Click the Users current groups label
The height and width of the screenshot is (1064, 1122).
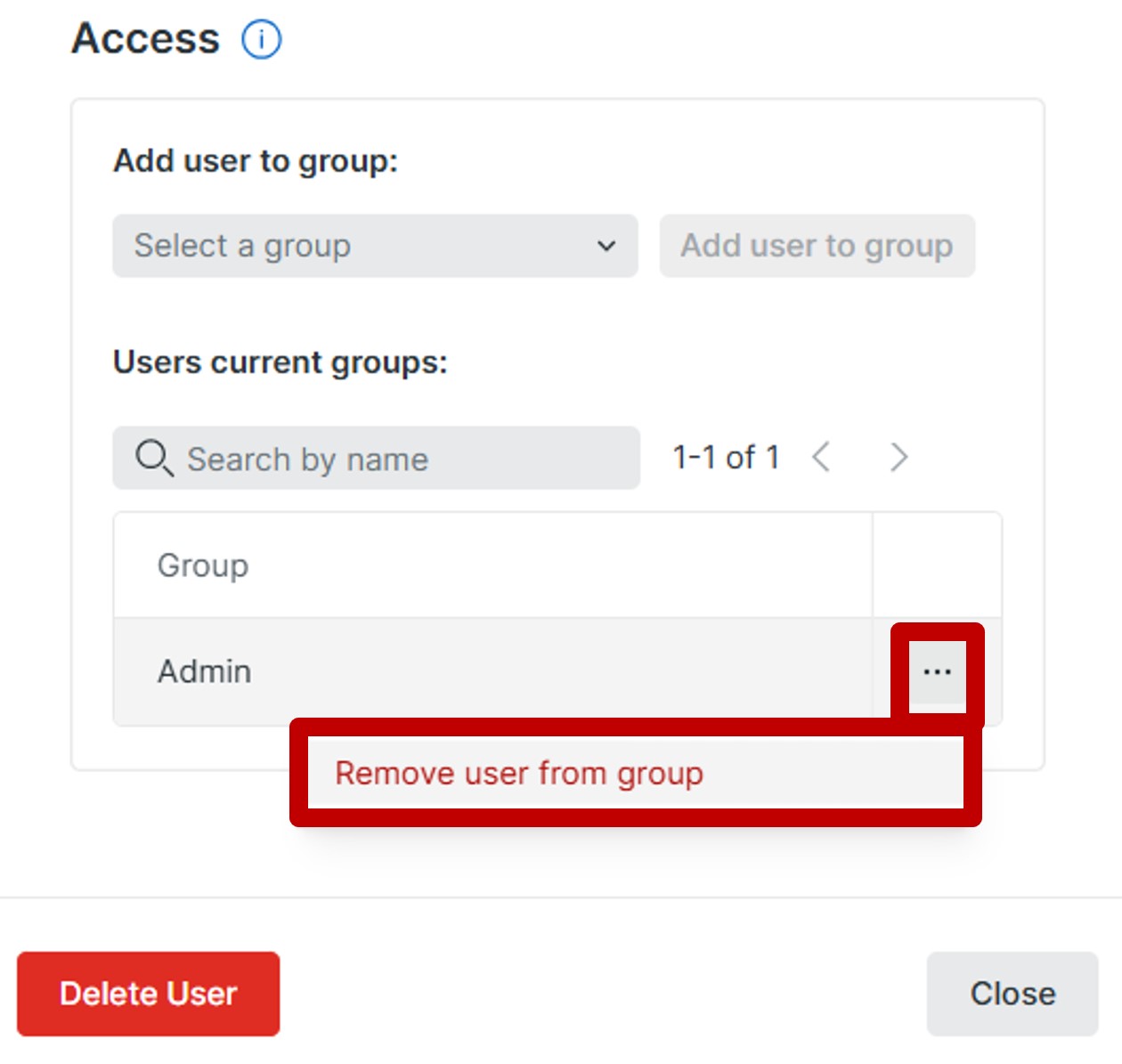coord(280,362)
